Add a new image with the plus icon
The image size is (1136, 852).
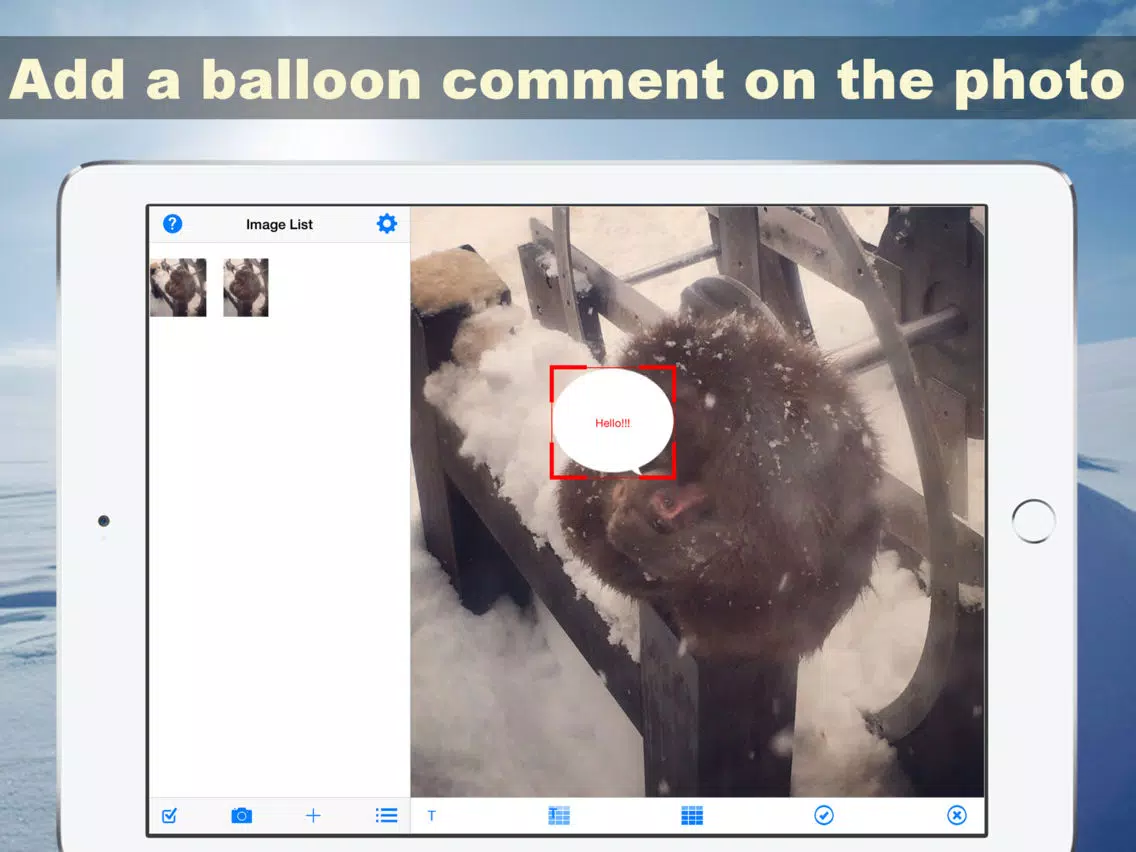click(x=313, y=816)
